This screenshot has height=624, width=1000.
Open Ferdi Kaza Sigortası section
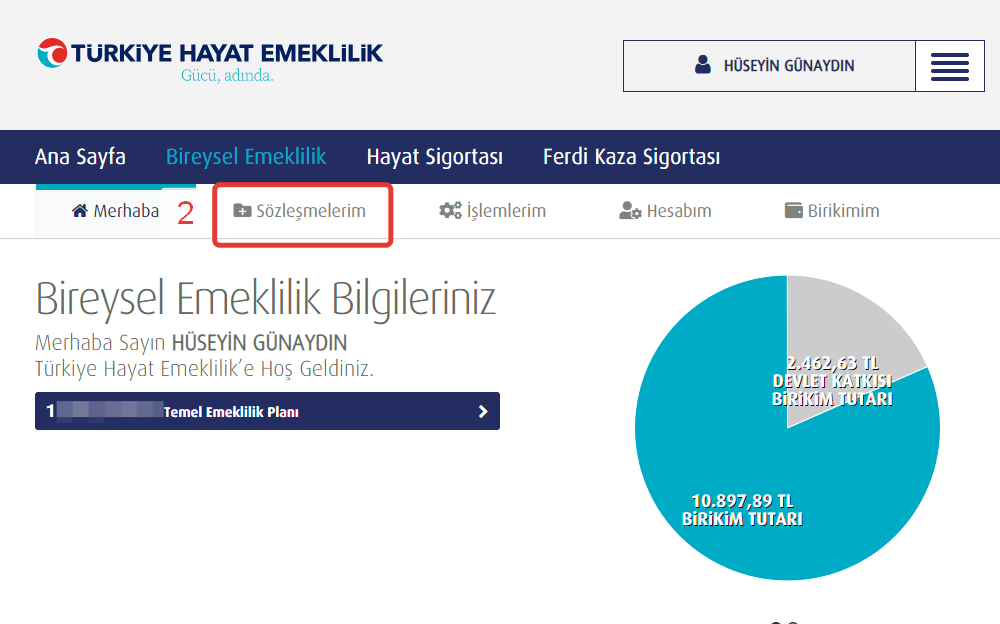632,157
